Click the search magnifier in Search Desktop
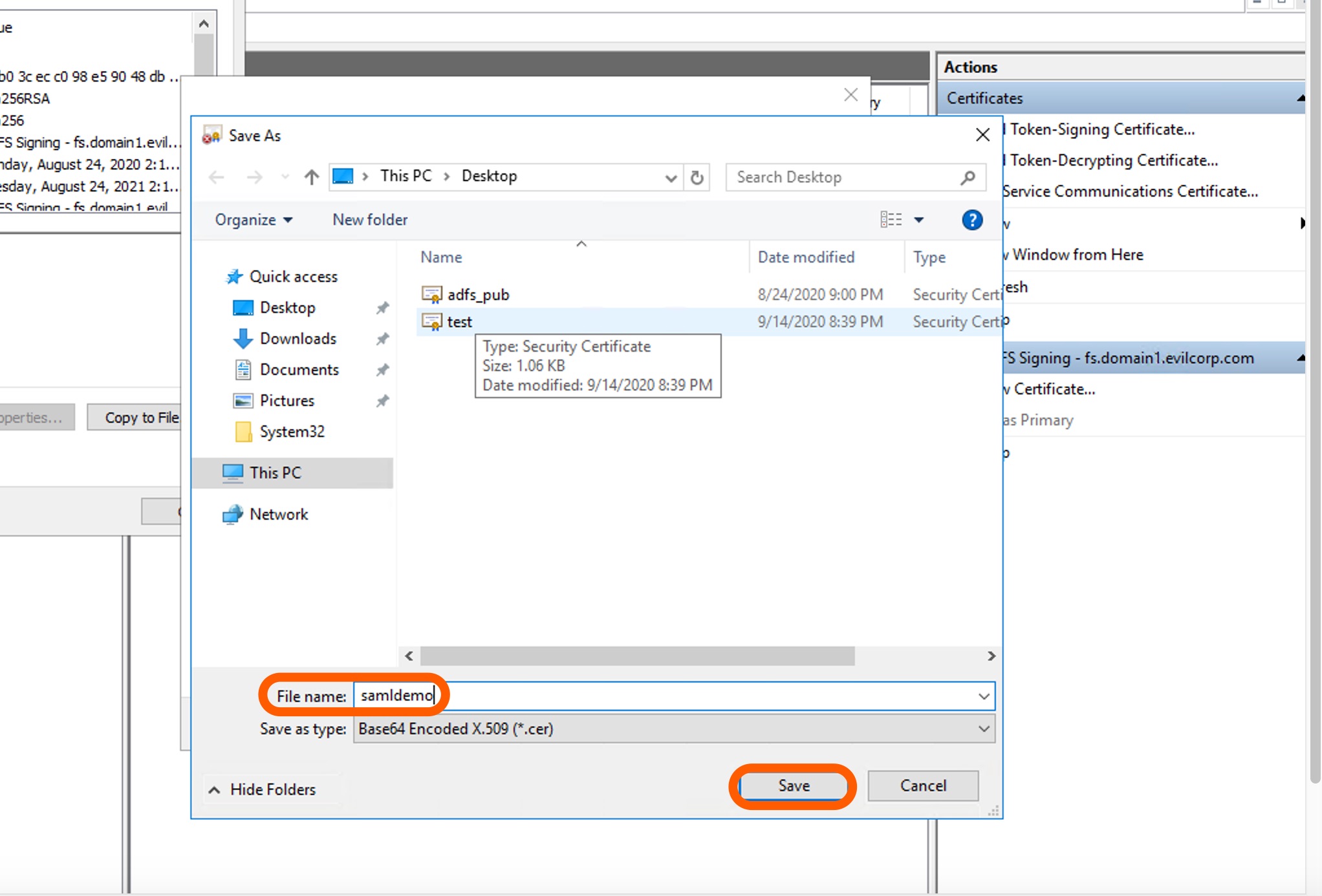 click(x=968, y=177)
